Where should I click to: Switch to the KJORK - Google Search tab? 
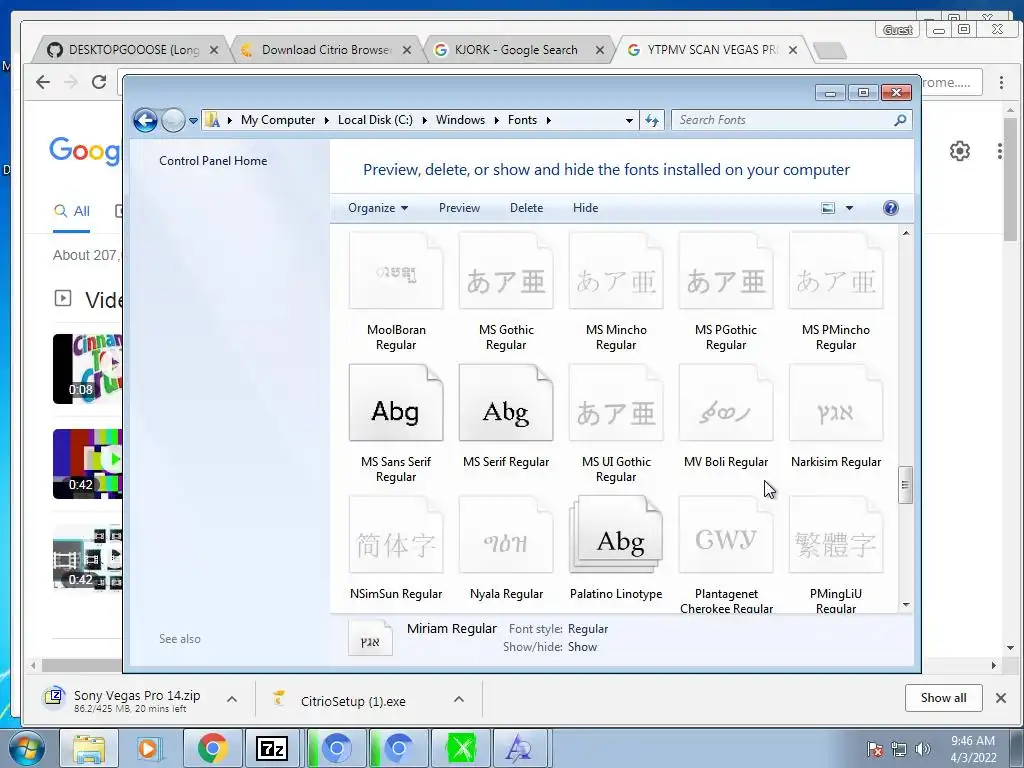point(516,50)
